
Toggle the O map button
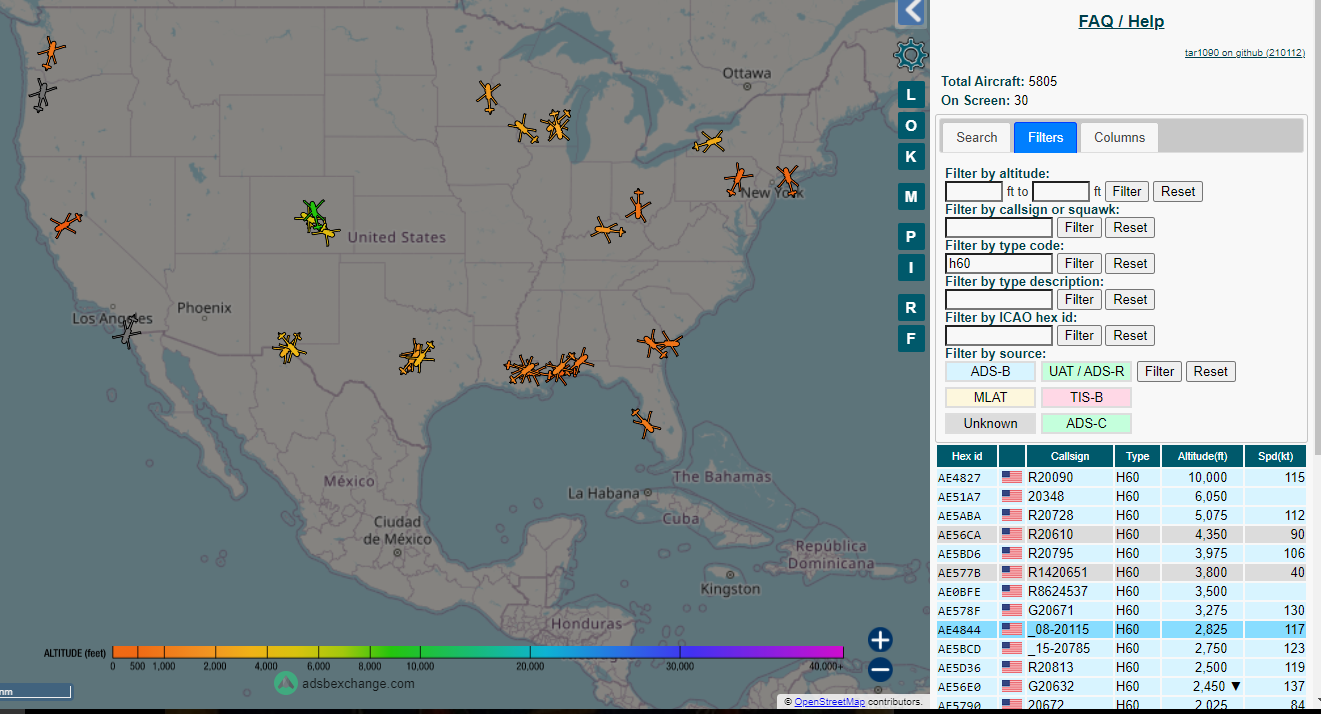910,125
